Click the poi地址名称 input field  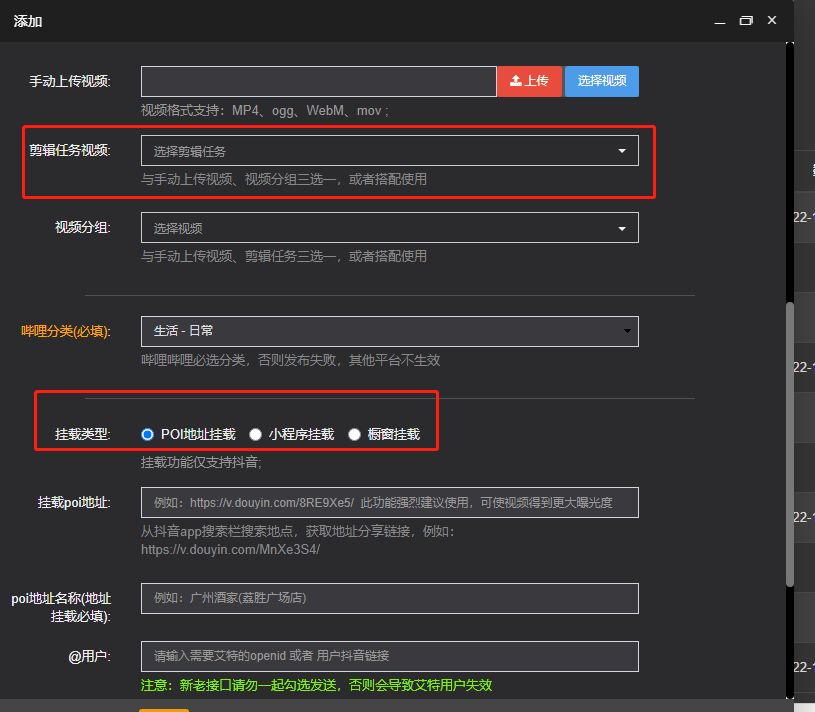coord(390,598)
